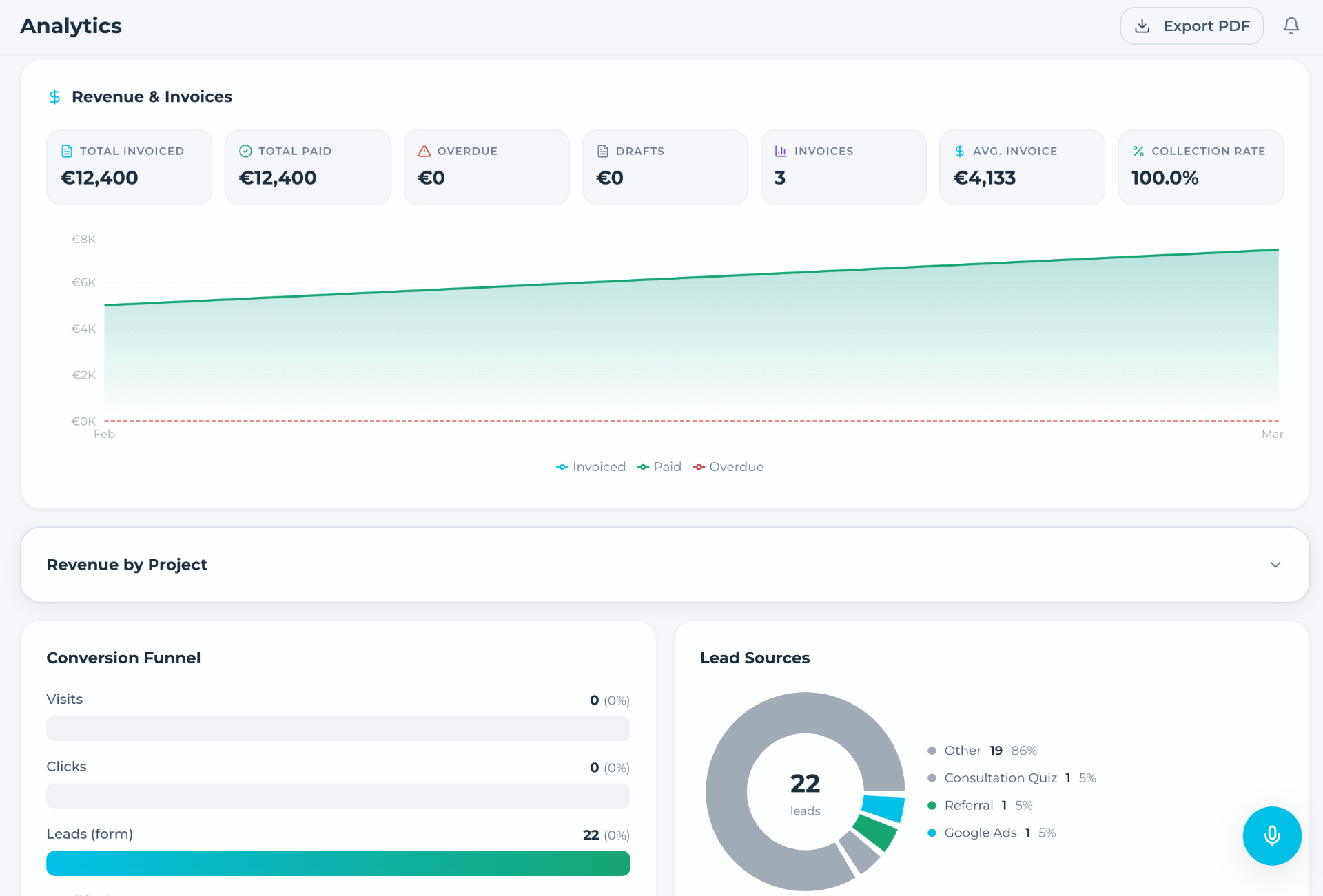Click the Avg. Invoice dollar icon
1323x896 pixels.
pos(959,151)
